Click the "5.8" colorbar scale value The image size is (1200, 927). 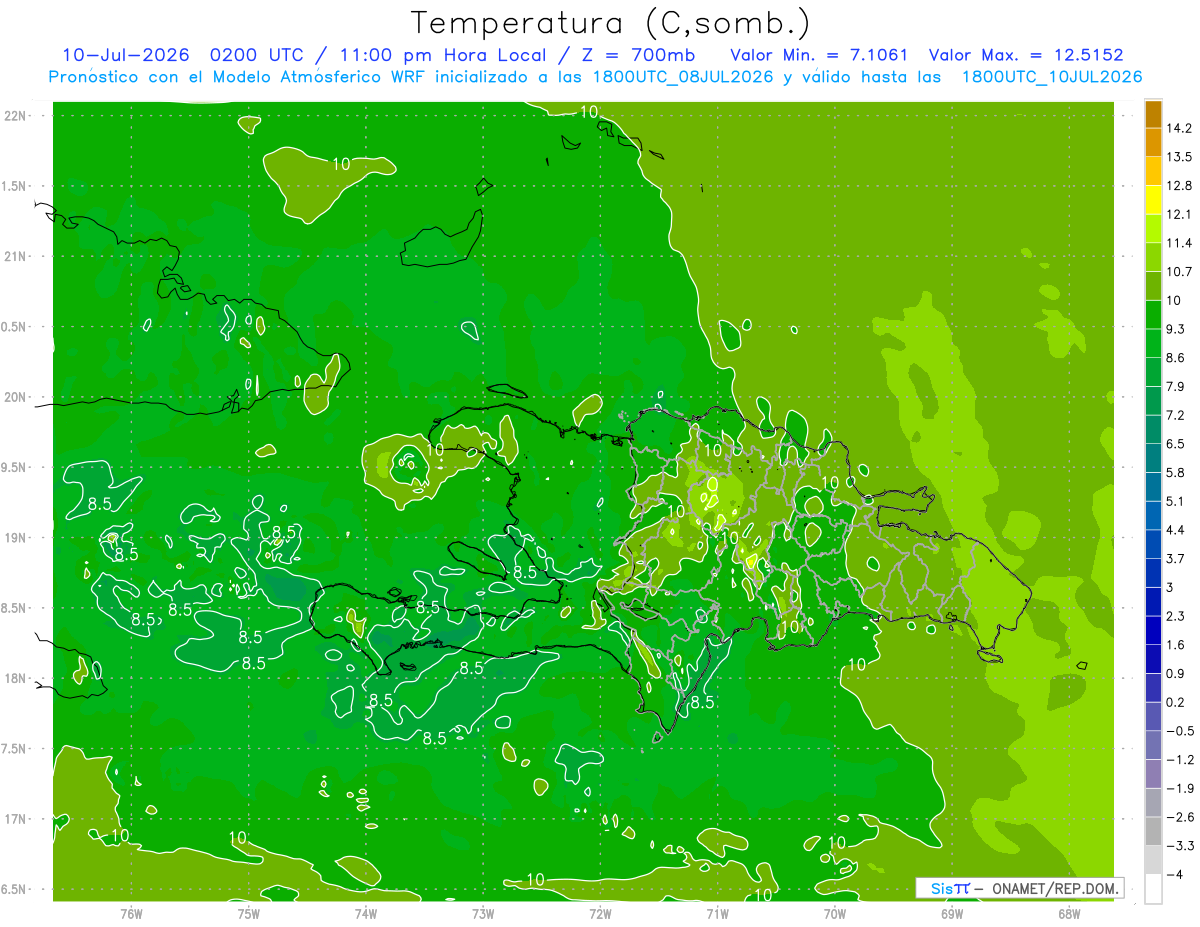click(x=1177, y=472)
